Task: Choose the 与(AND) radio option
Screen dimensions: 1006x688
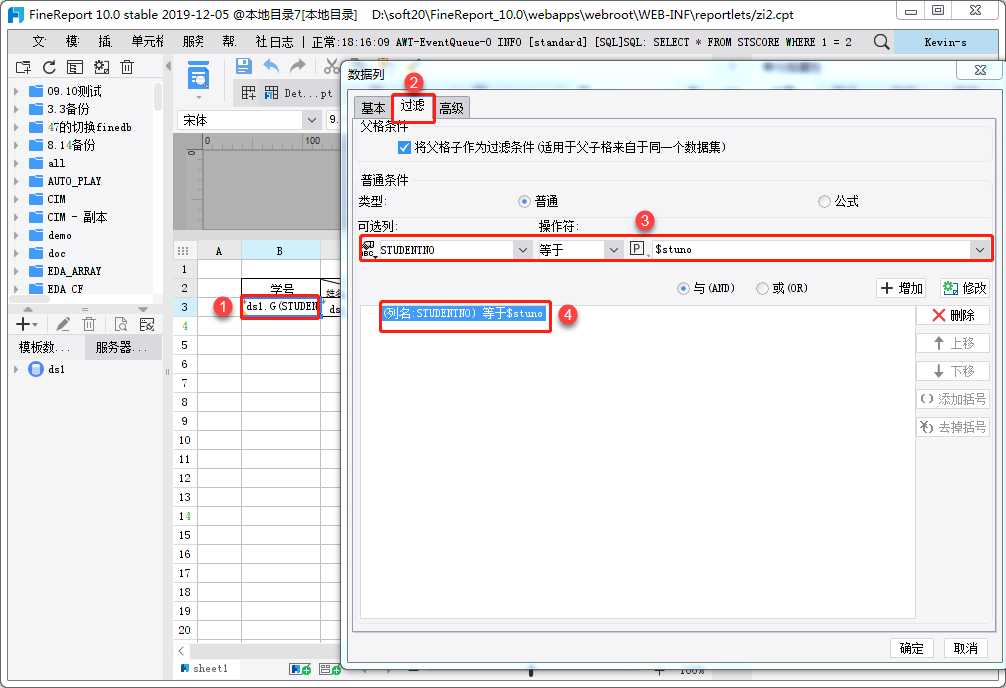Action: [x=683, y=288]
